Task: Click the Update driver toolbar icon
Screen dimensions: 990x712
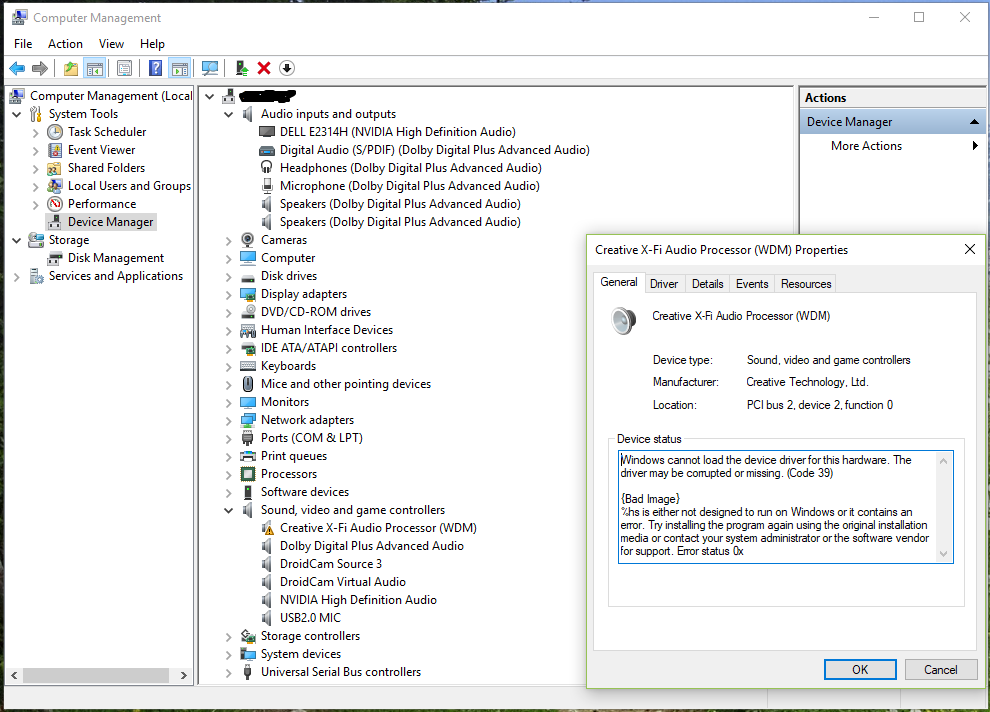Action: click(x=241, y=68)
